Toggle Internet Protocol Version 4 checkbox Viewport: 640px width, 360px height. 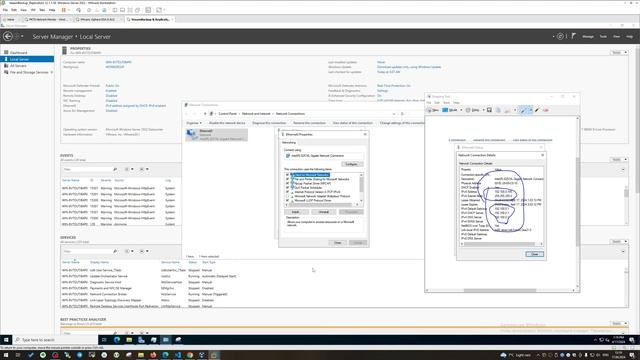point(287,192)
